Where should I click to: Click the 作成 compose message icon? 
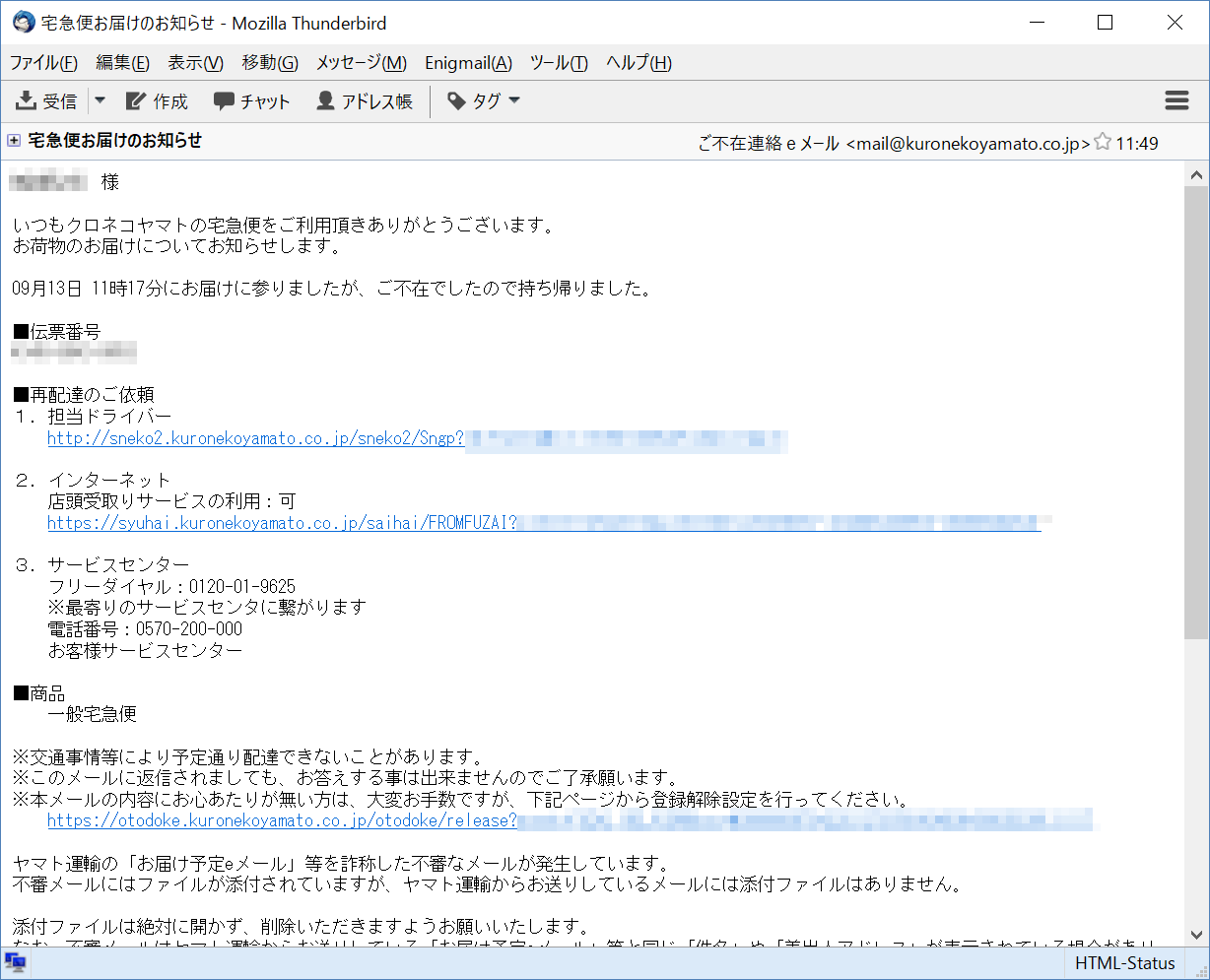pos(135,100)
